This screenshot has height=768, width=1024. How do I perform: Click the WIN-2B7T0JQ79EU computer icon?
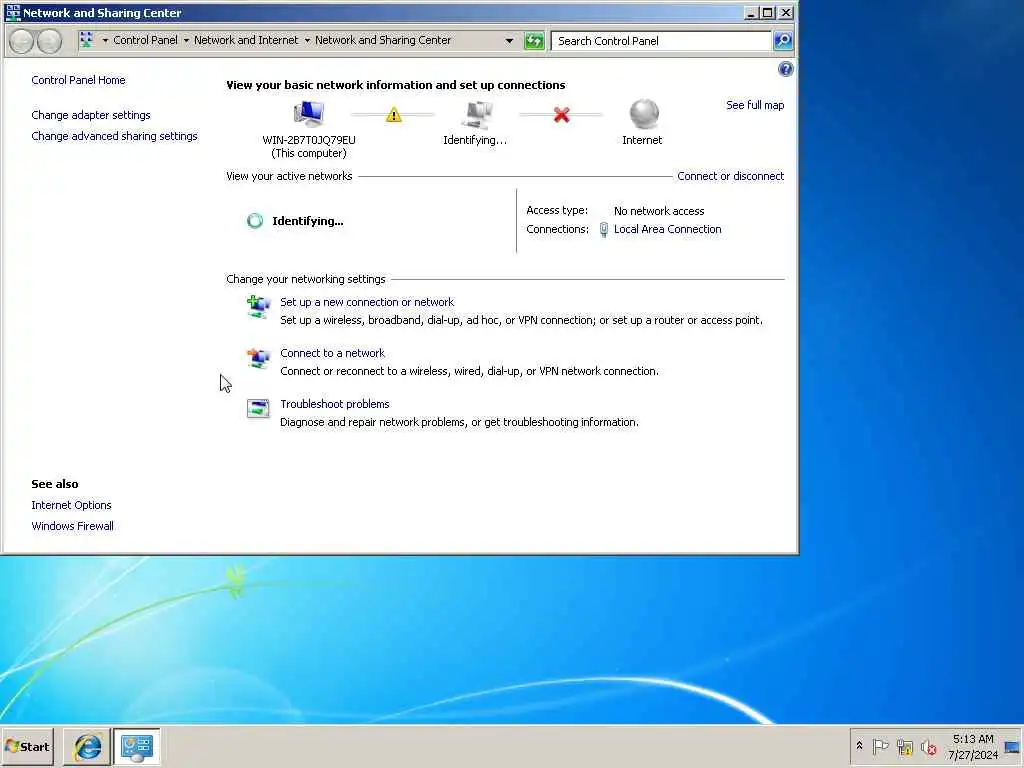[308, 115]
